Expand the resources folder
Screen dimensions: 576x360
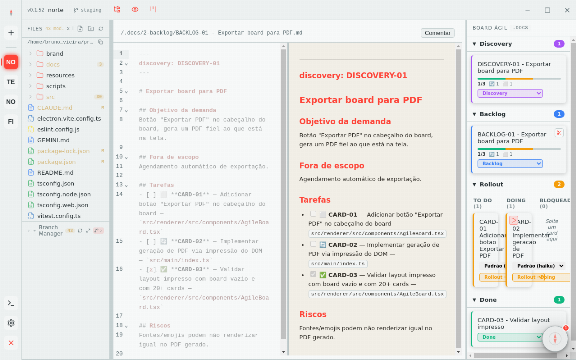tap(30, 75)
